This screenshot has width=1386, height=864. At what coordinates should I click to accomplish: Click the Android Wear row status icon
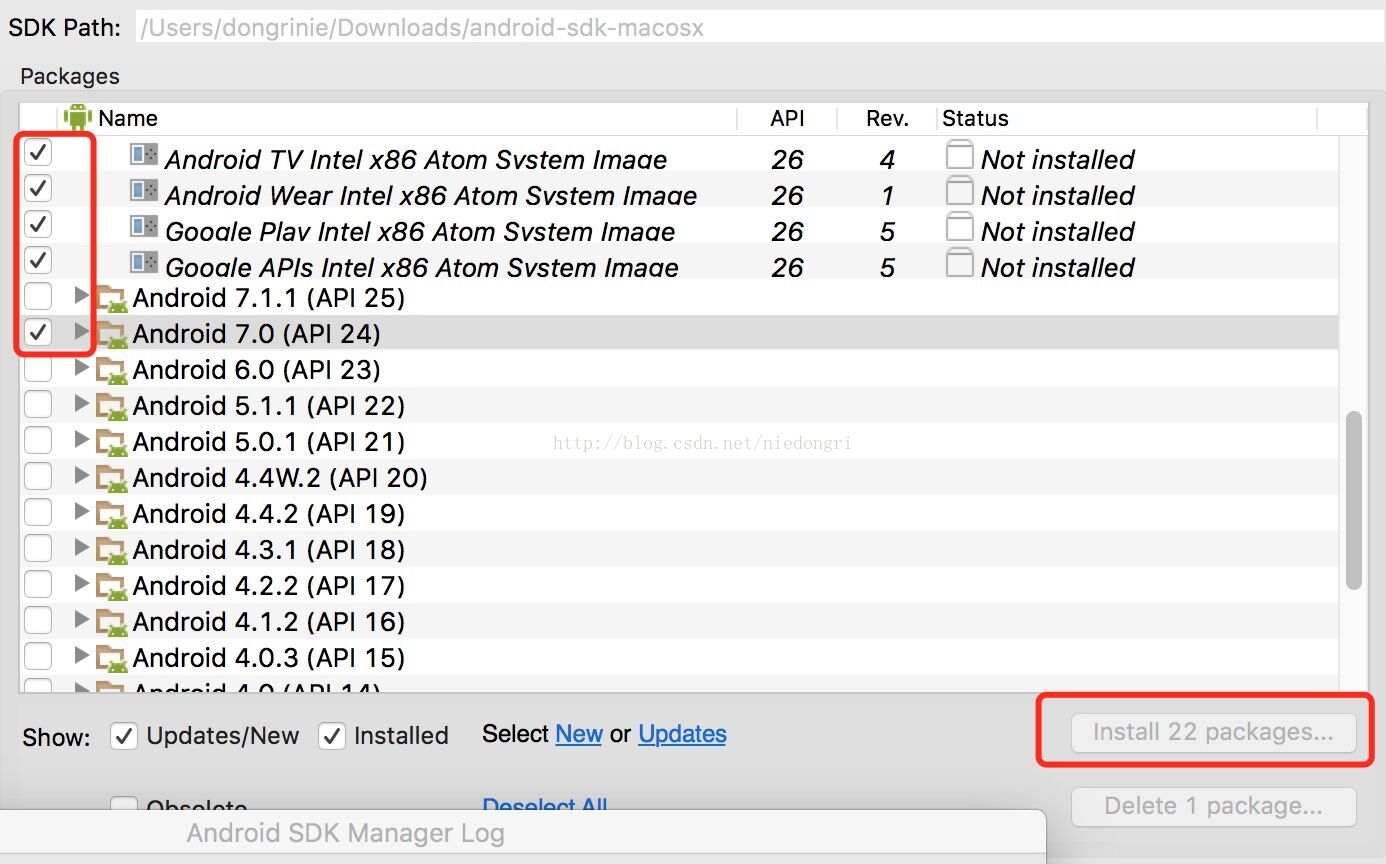coord(960,191)
